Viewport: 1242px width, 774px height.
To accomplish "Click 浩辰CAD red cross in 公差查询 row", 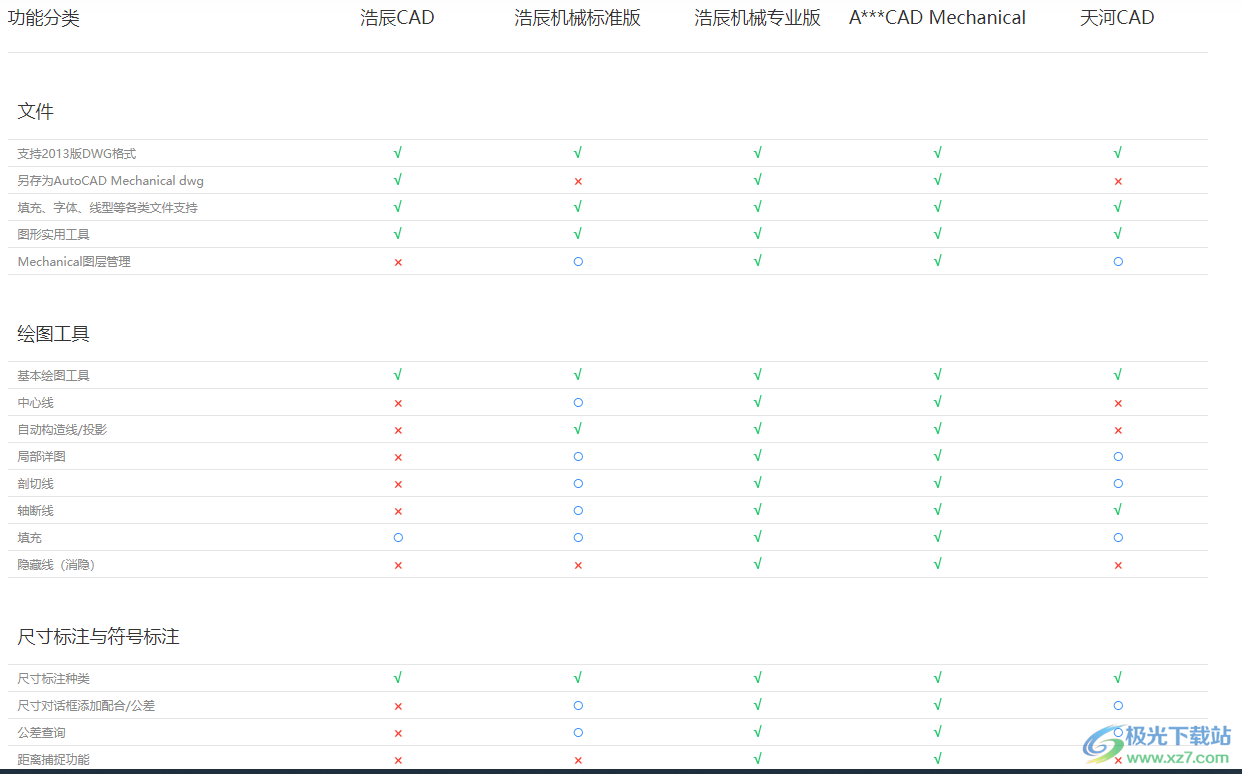I will (x=398, y=733).
